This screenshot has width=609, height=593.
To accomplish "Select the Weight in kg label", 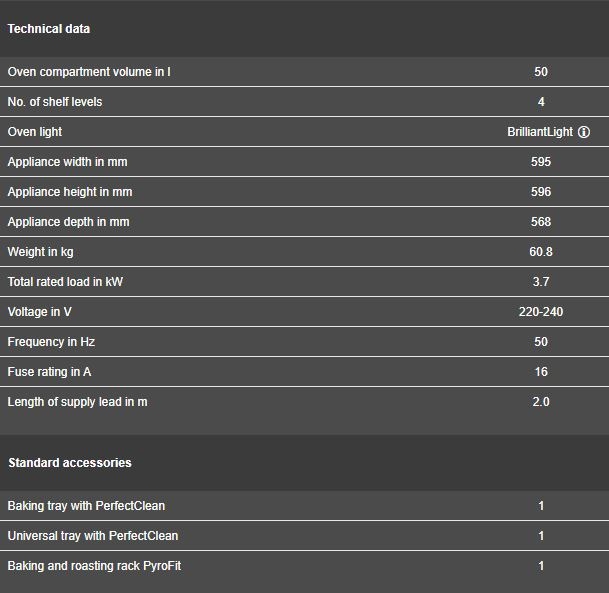I will 40,252.
